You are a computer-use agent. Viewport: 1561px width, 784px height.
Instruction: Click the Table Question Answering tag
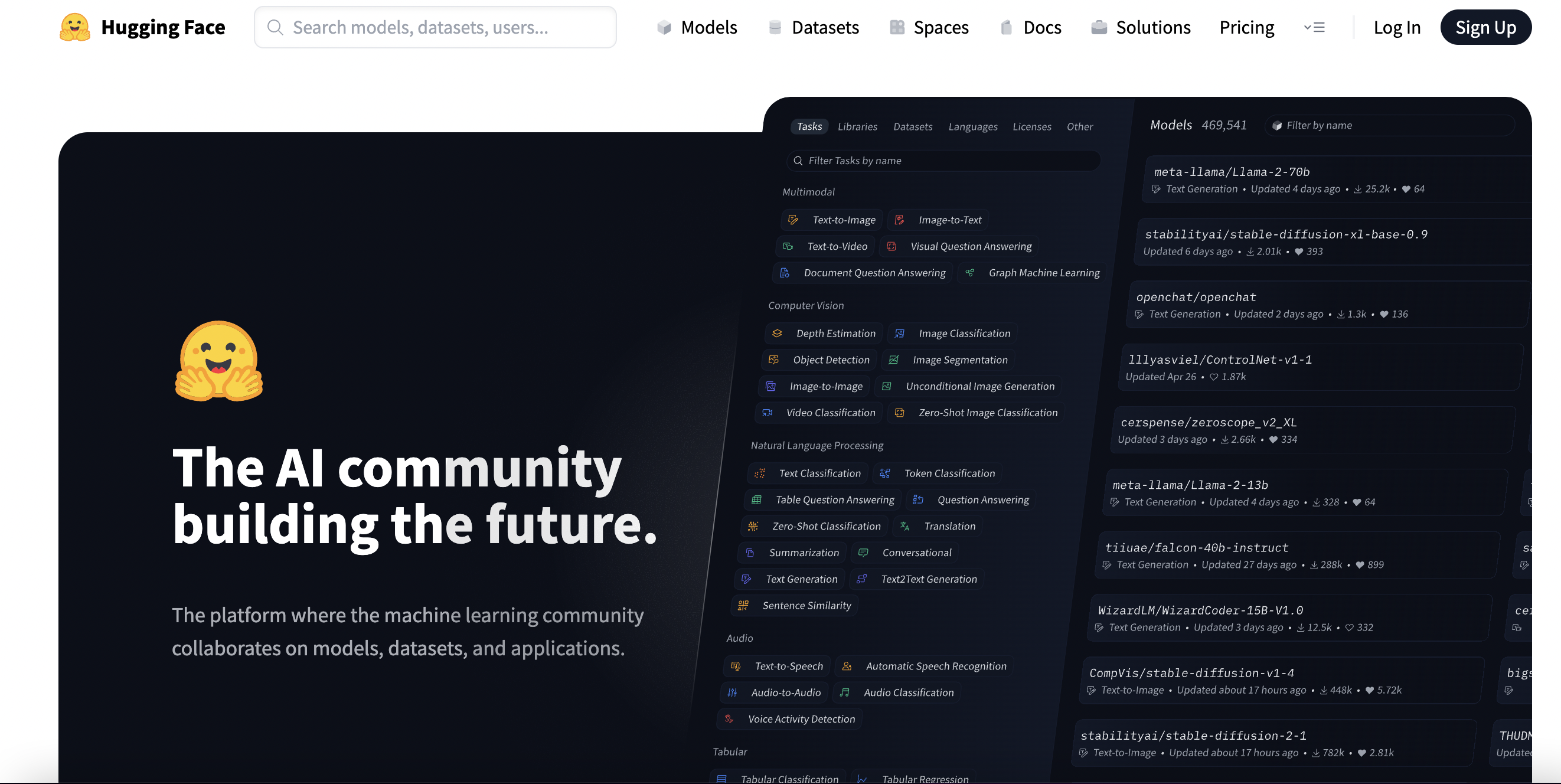pos(822,500)
